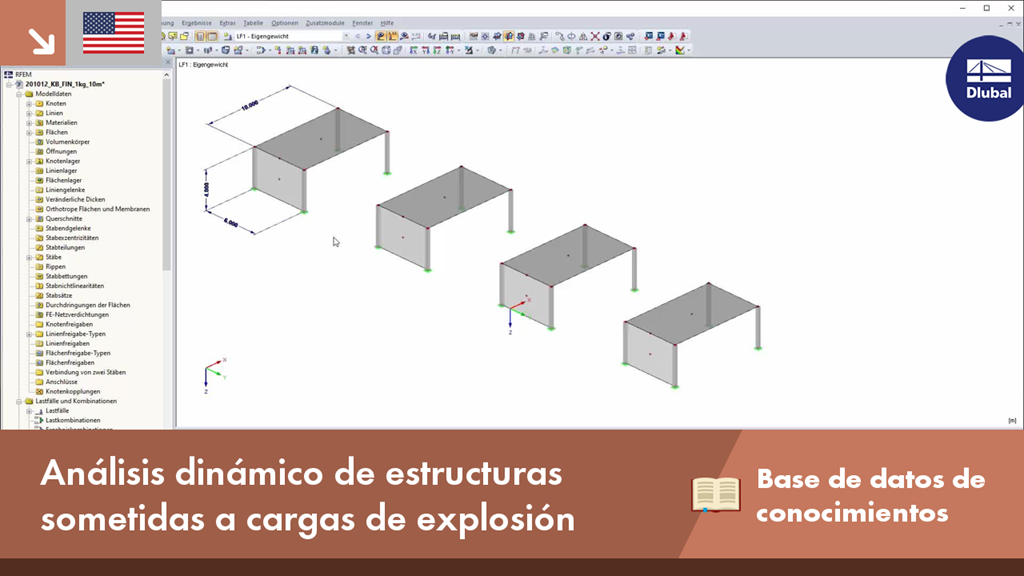The image size is (1024, 576).
Task: Expand the Linien tree node
Action: pos(29,114)
